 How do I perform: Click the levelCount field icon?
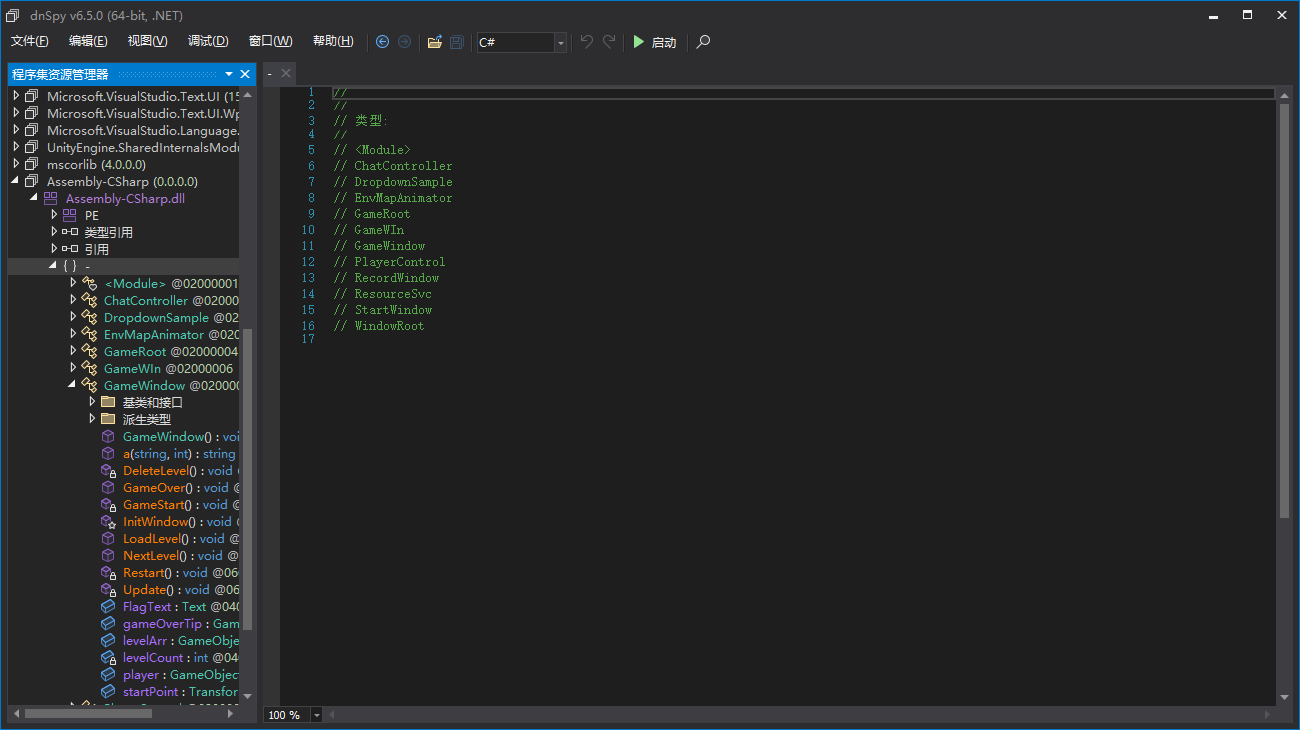coord(108,657)
